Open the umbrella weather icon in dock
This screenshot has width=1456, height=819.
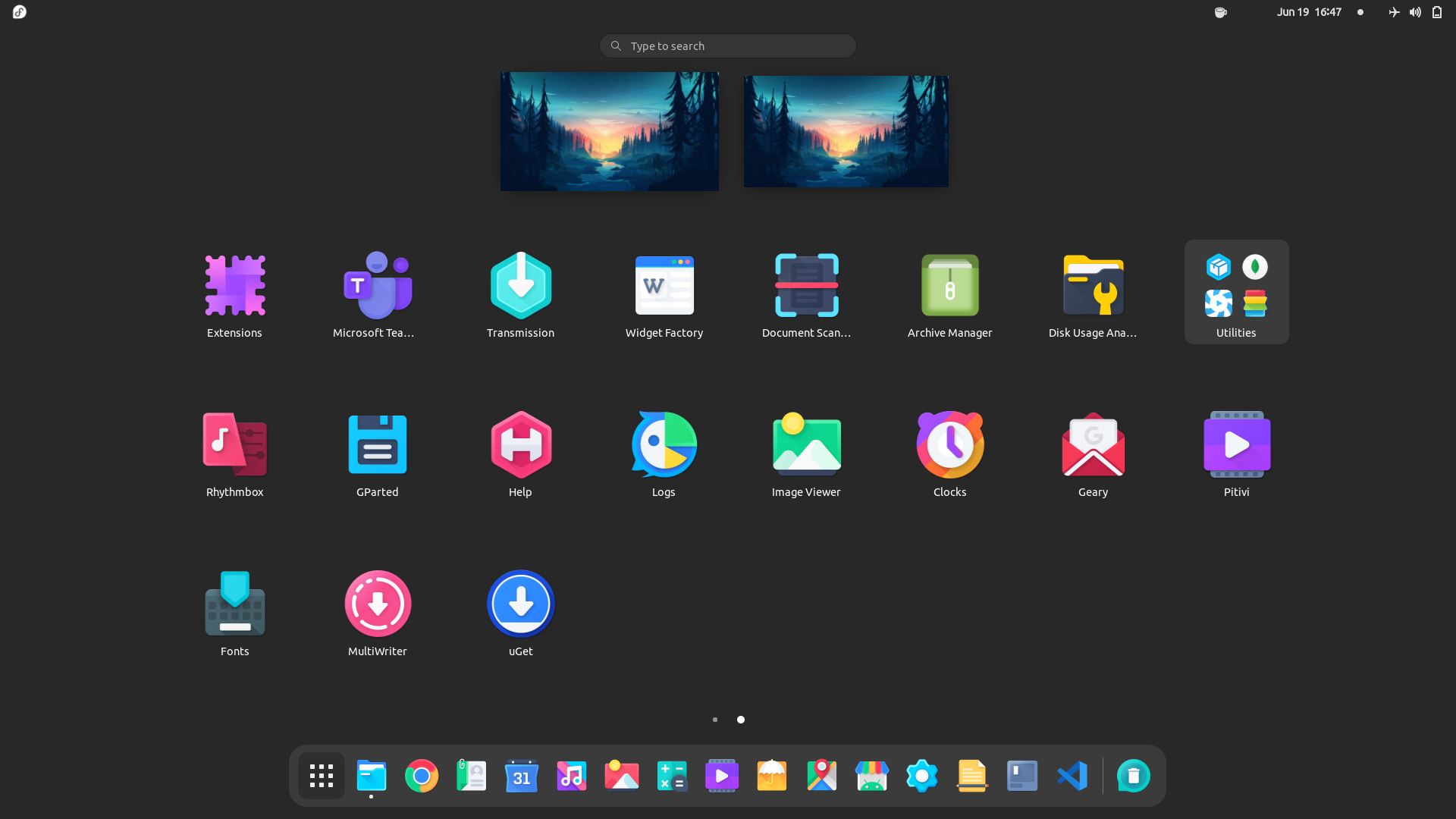(772, 776)
